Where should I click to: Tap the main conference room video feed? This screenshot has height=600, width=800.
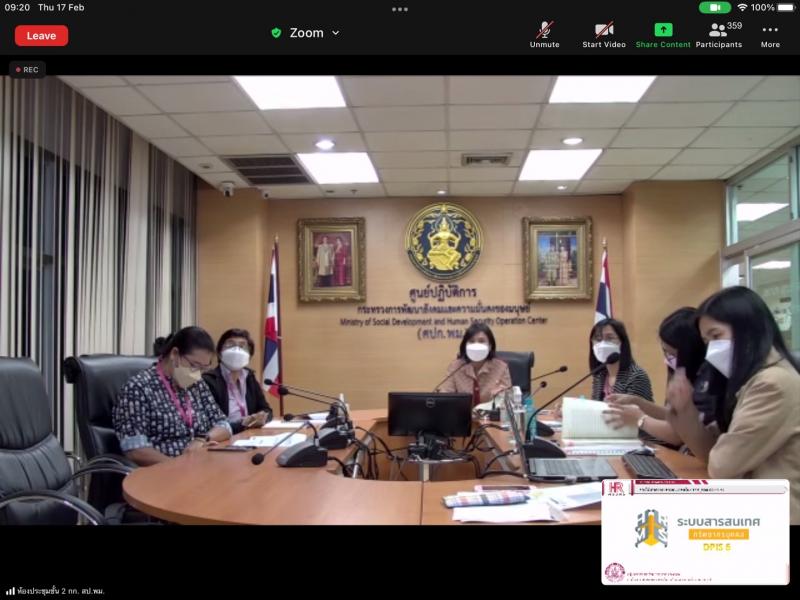[x=400, y=300]
